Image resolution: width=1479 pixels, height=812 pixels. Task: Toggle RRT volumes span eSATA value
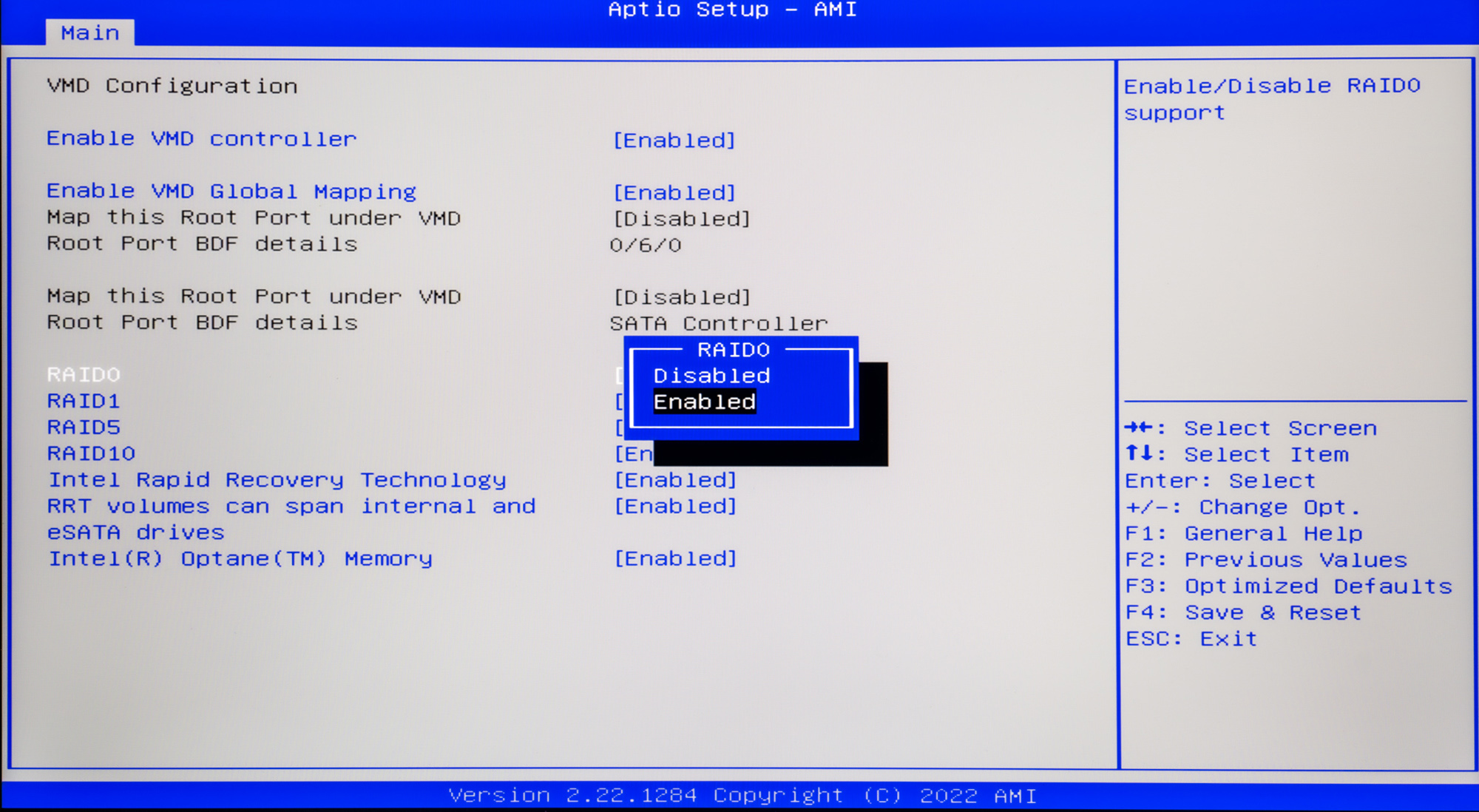coord(675,507)
